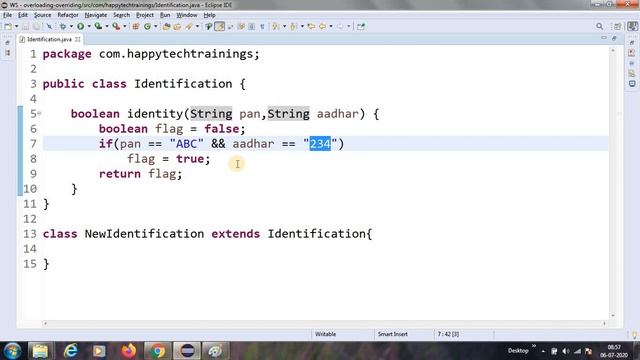Open the Navigate menu

pyautogui.click(x=96, y=15)
